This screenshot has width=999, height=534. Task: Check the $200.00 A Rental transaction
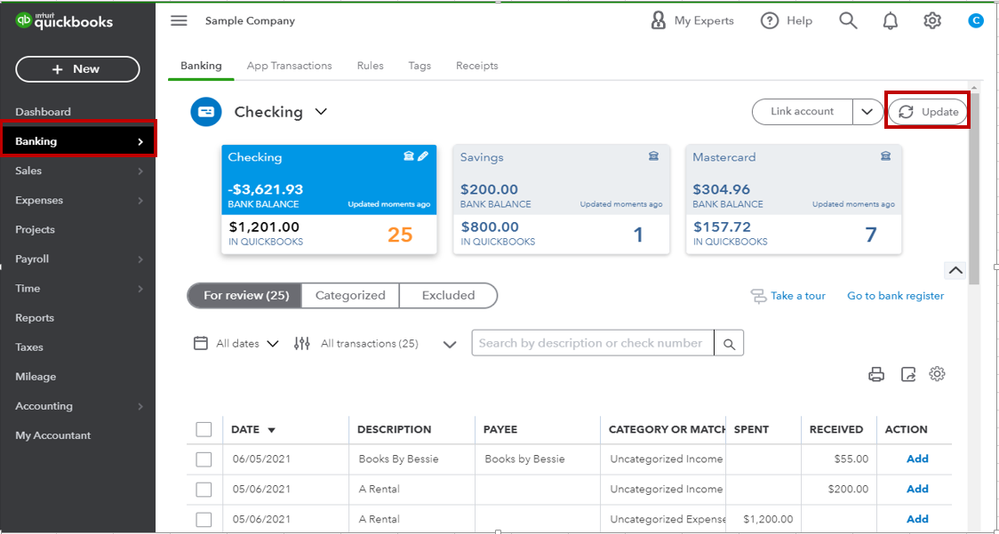(204, 489)
